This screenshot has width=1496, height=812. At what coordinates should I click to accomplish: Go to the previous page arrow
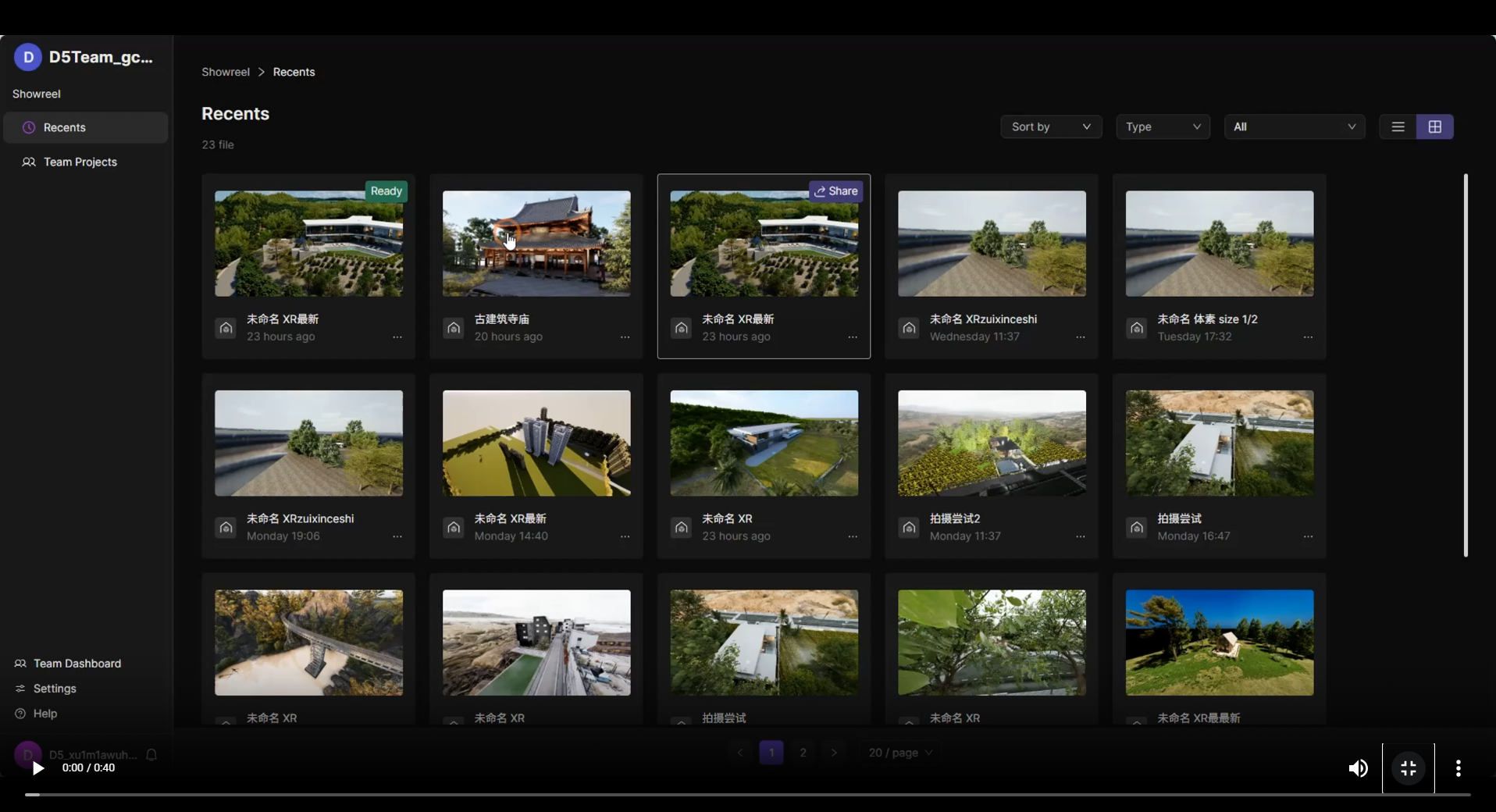click(x=740, y=753)
